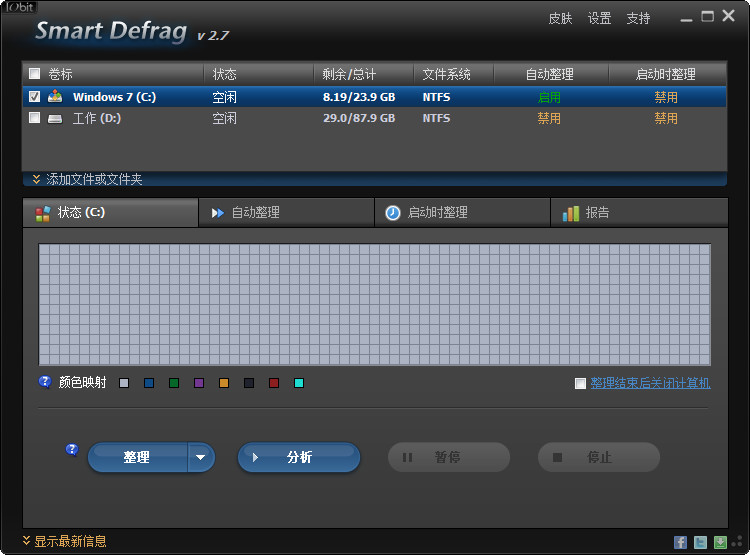
Task: Click NTFS in the C: row
Action: [436, 97]
